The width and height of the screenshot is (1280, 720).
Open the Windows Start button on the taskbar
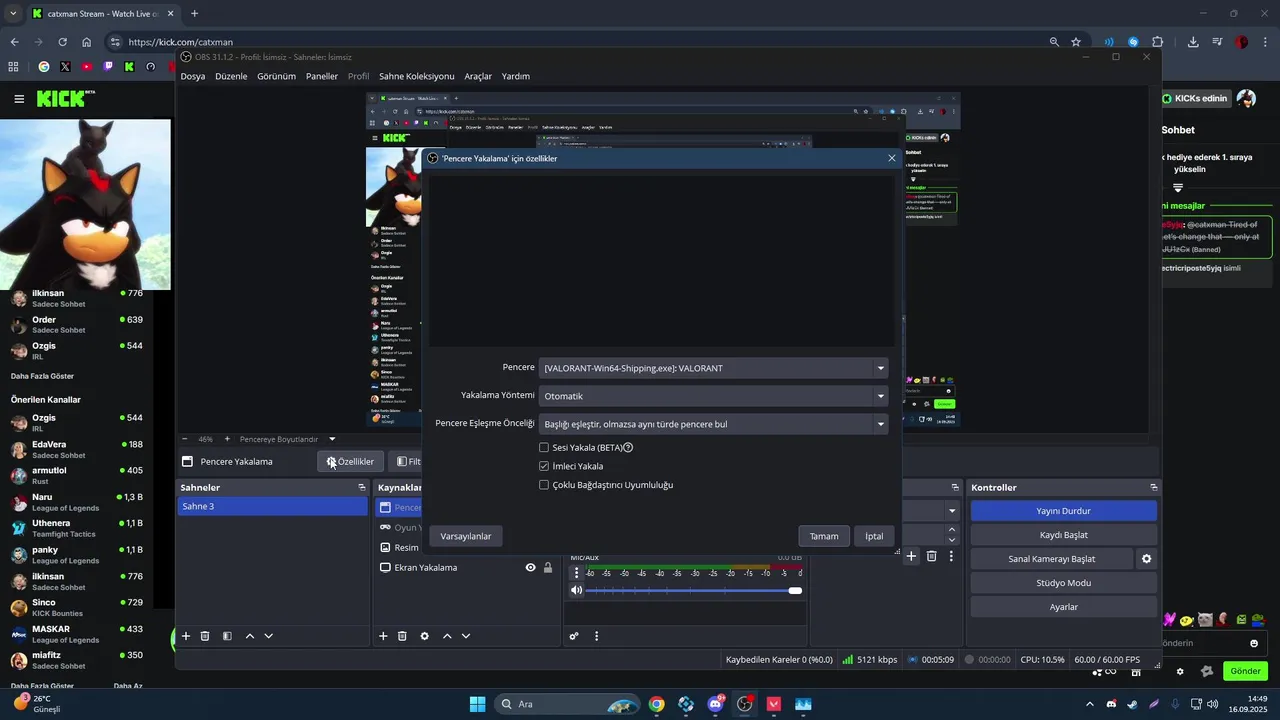coord(477,704)
